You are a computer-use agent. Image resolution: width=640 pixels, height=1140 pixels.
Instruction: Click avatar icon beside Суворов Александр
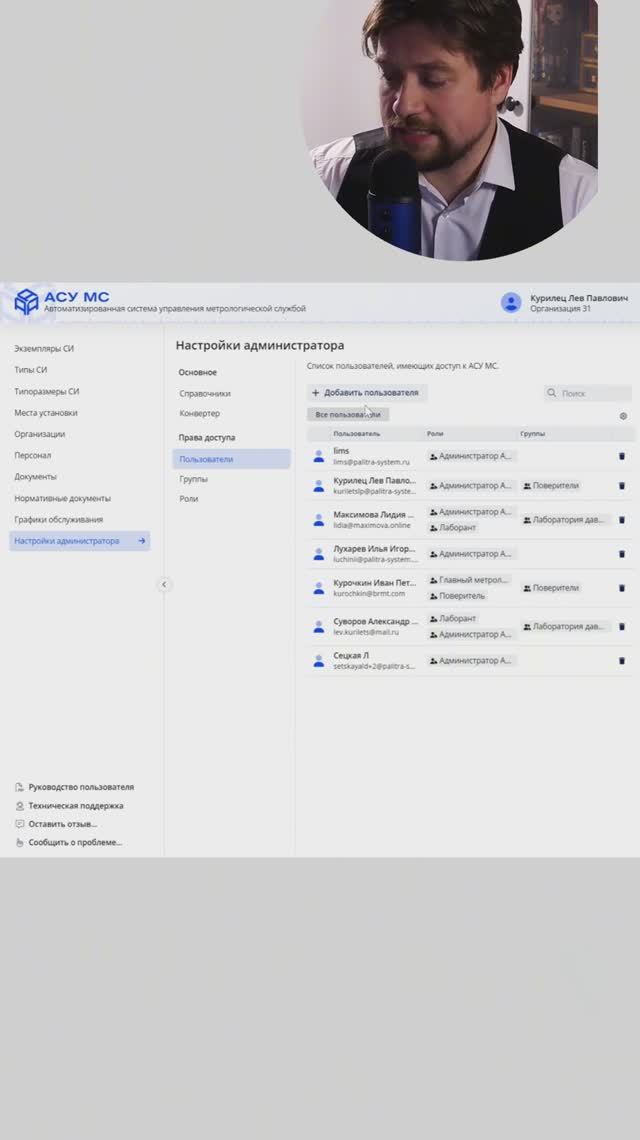coord(319,626)
